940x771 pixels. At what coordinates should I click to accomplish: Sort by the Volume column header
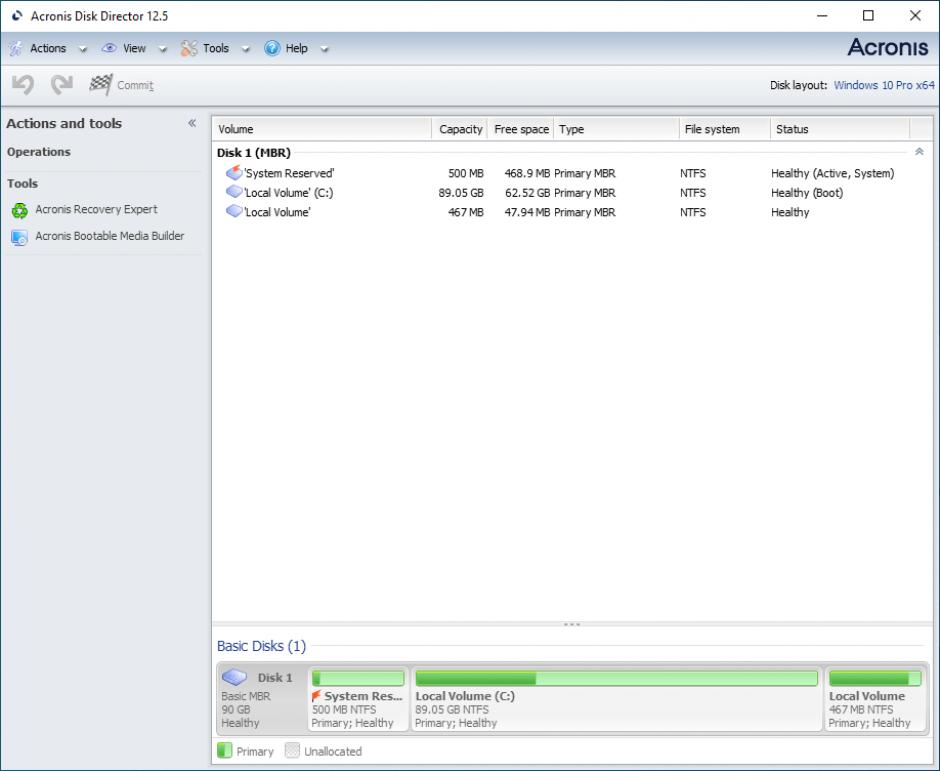point(322,129)
